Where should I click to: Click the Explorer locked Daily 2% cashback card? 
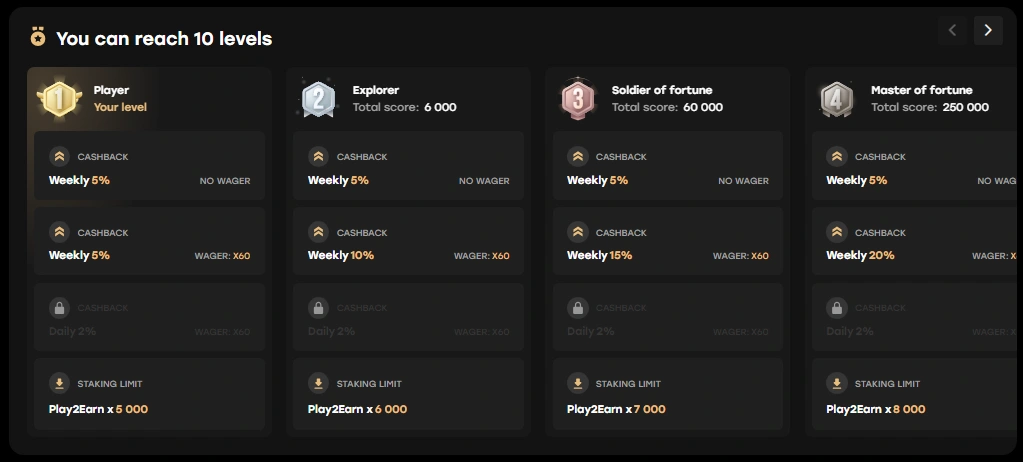[x=408, y=319]
